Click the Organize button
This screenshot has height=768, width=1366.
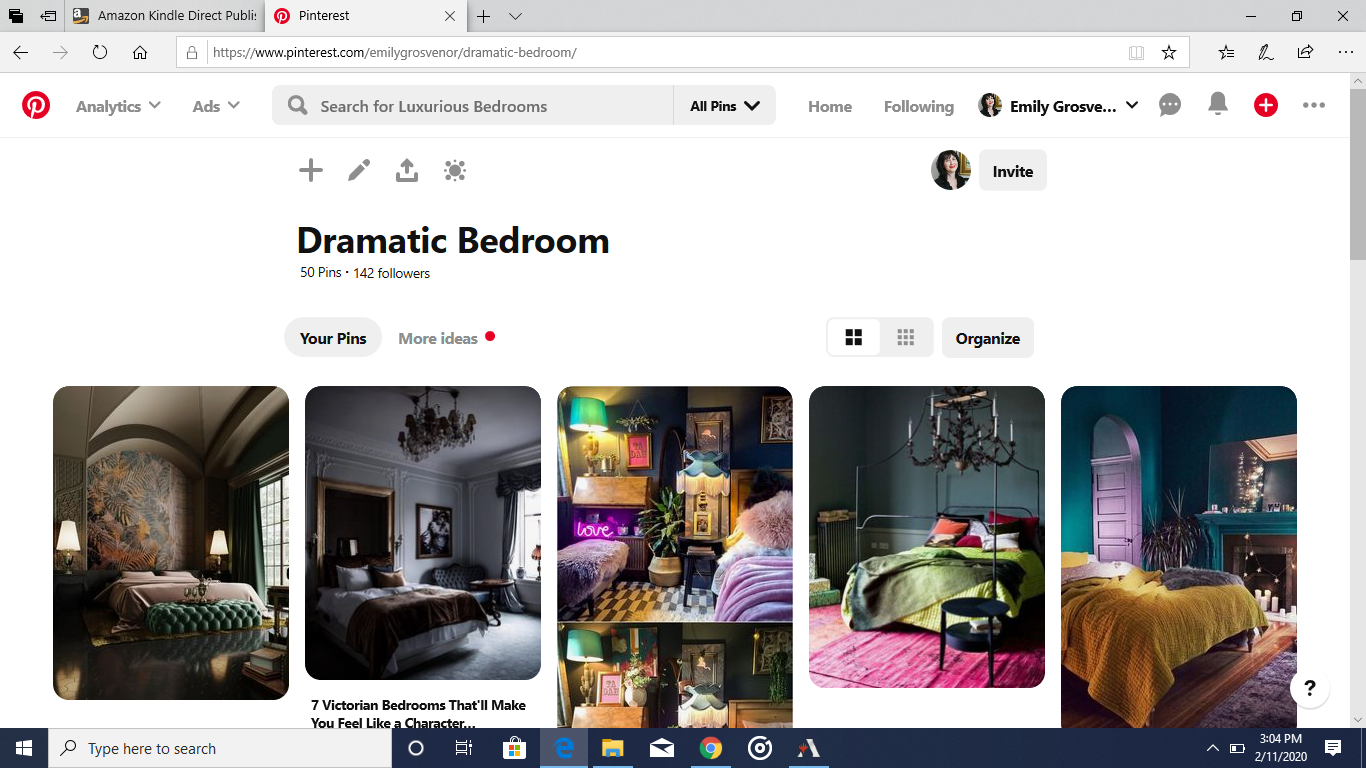click(x=988, y=338)
